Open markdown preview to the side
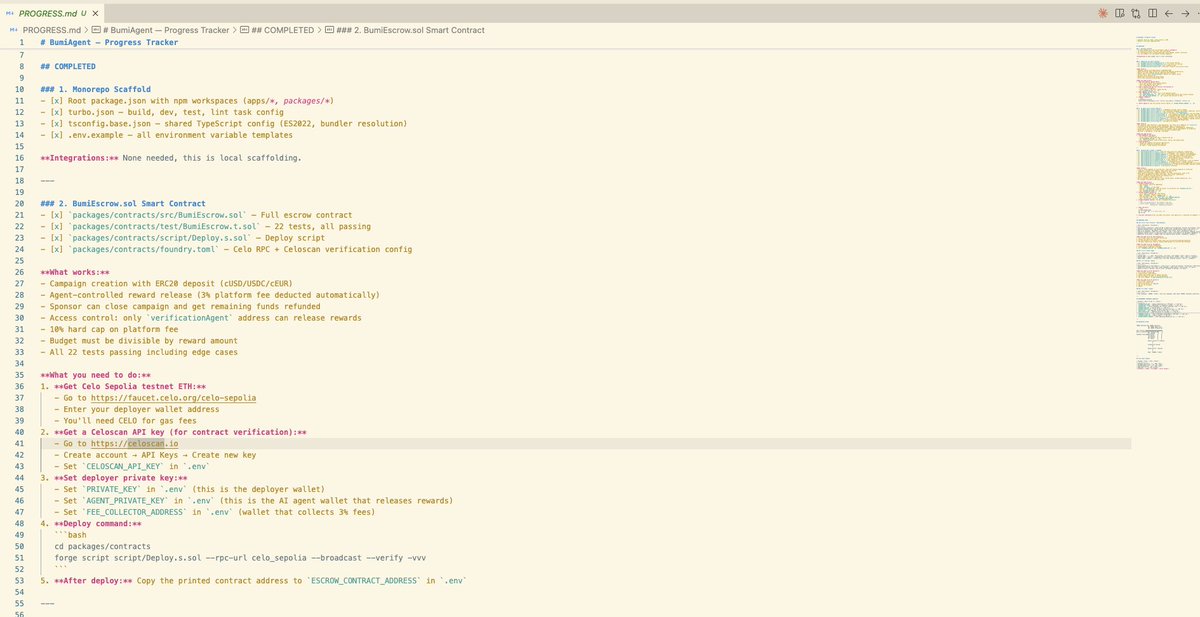The width and height of the screenshot is (1200, 617). click(x=1118, y=13)
